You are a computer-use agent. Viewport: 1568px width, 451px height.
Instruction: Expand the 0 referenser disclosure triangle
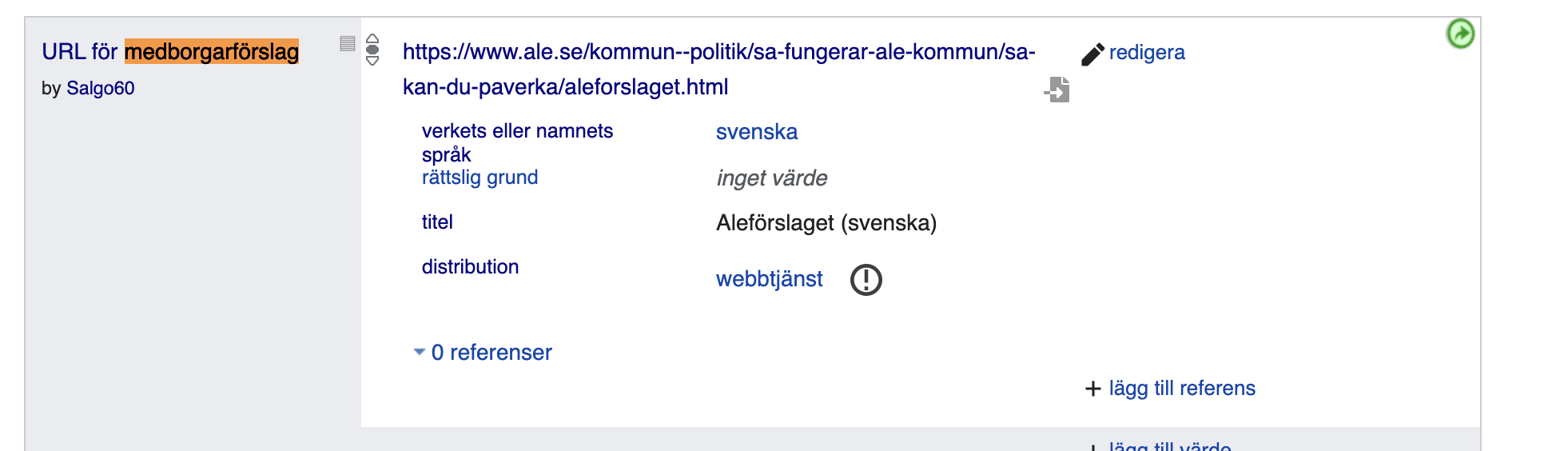(419, 352)
